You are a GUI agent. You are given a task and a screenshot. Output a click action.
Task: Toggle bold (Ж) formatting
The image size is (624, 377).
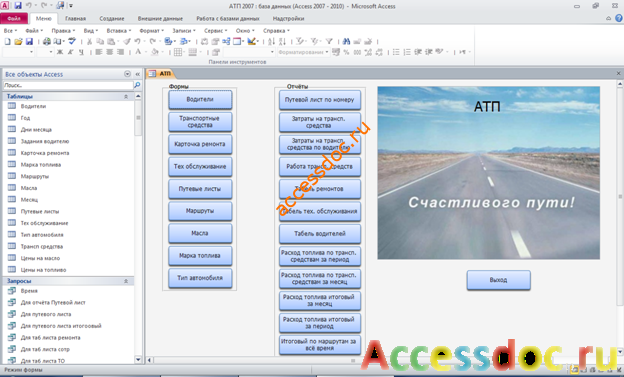(x=60, y=52)
